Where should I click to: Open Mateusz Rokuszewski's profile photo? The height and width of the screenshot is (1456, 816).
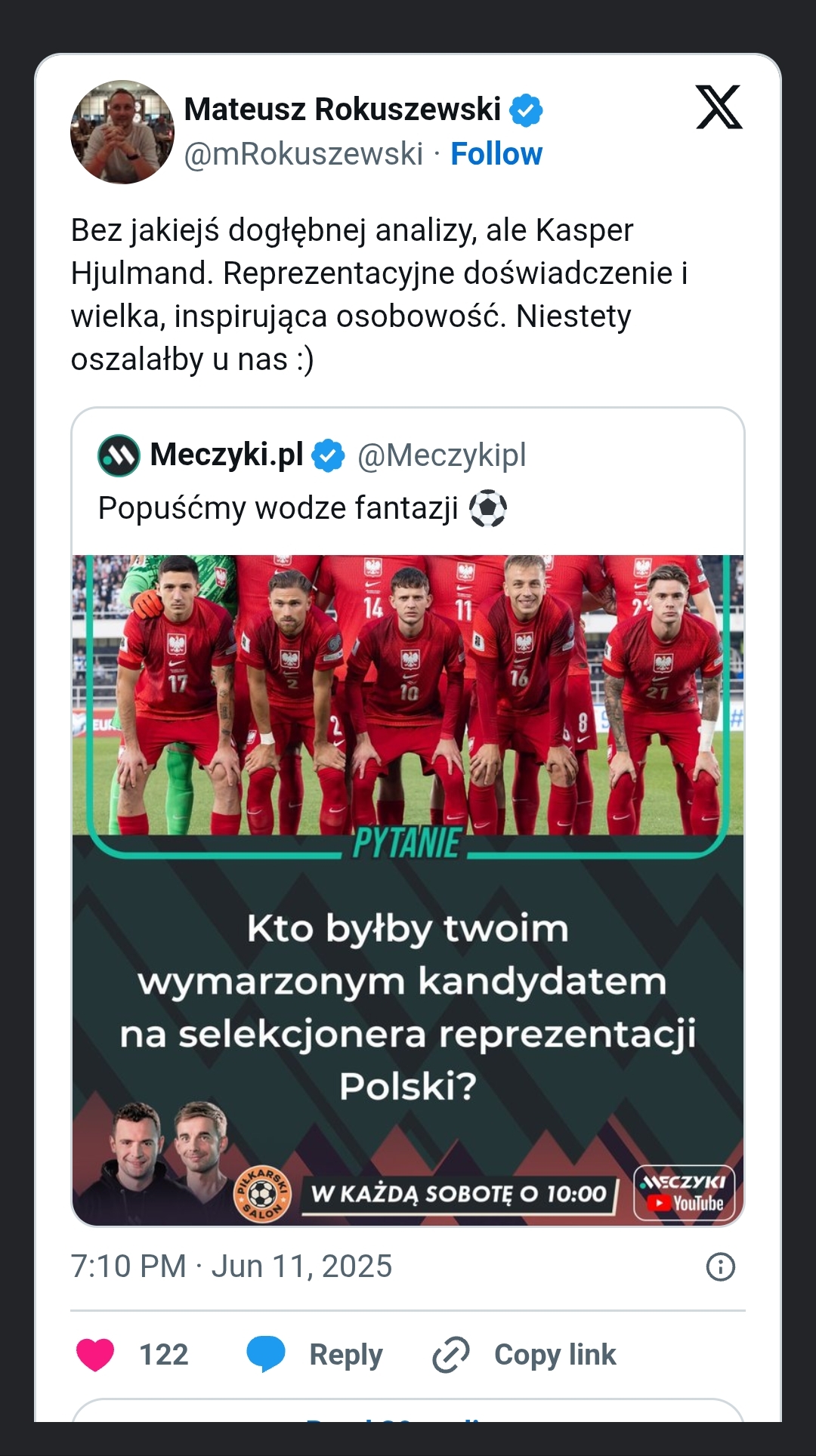122,132
